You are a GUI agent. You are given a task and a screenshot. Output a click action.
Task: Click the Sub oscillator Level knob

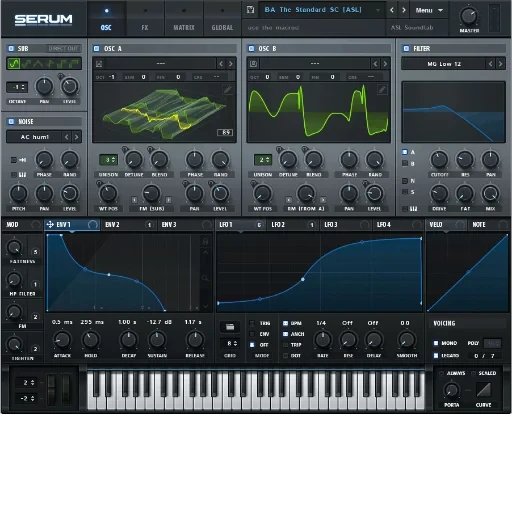tap(70, 86)
